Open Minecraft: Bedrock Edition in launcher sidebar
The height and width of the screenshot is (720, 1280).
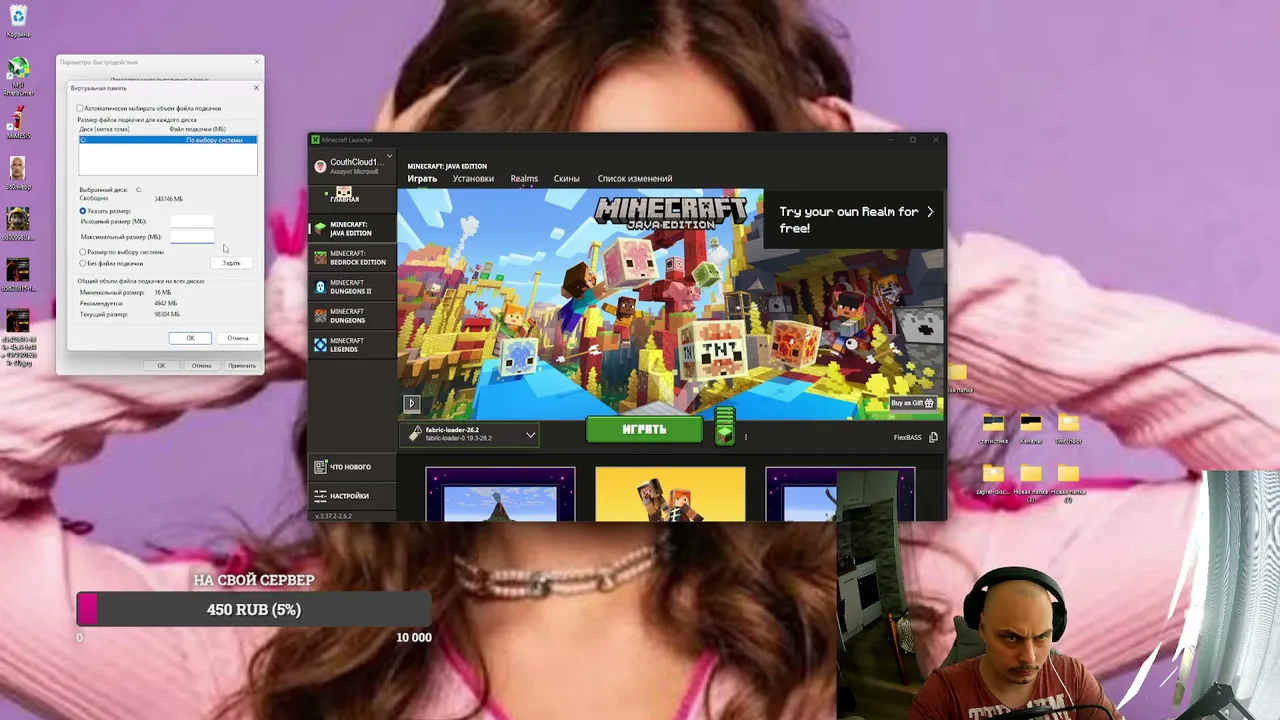[351, 258]
